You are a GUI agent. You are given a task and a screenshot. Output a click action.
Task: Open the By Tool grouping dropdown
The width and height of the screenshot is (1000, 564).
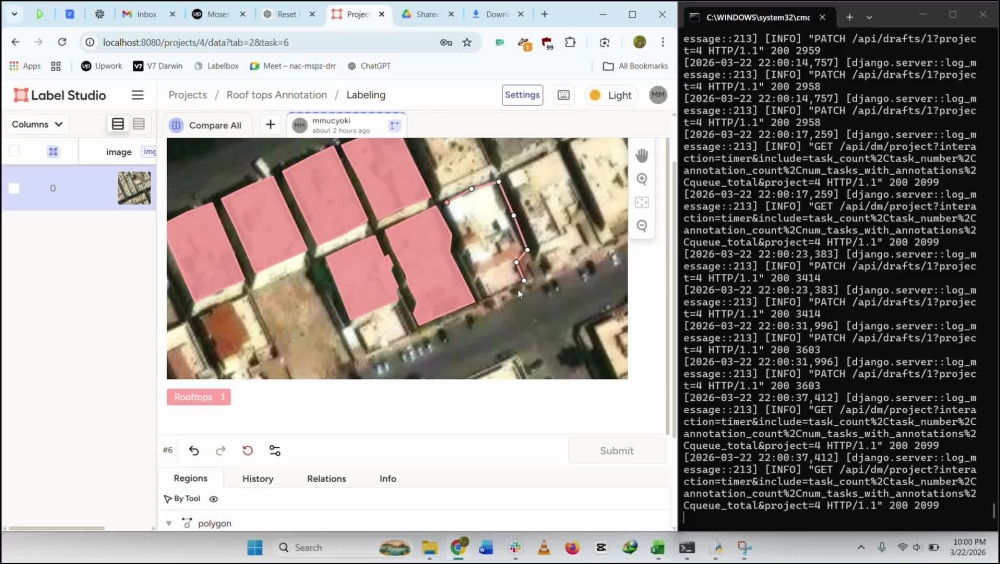tap(182, 499)
